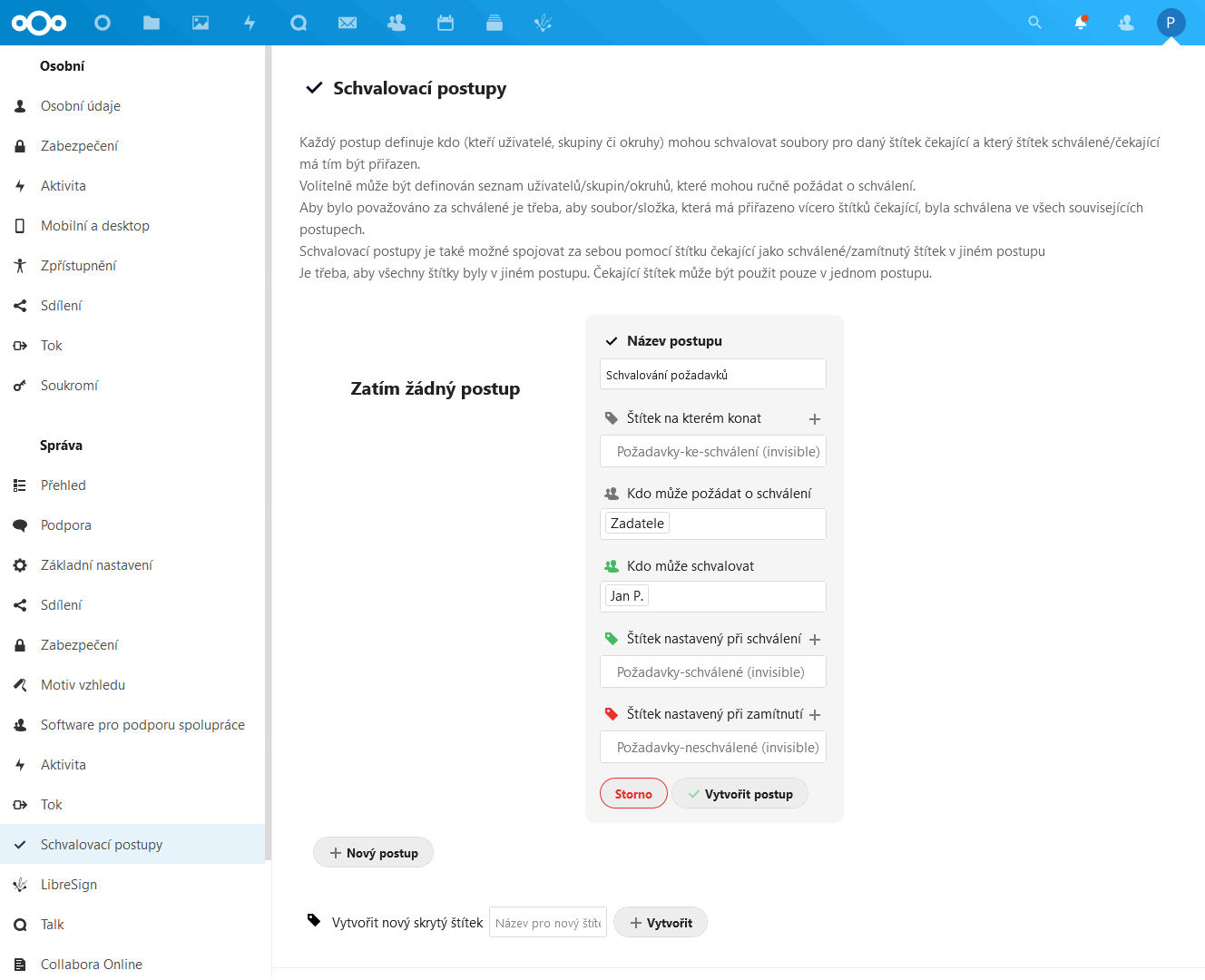1205x980 pixels.
Task: Open Zpřístupnění section
Action: 132,266
